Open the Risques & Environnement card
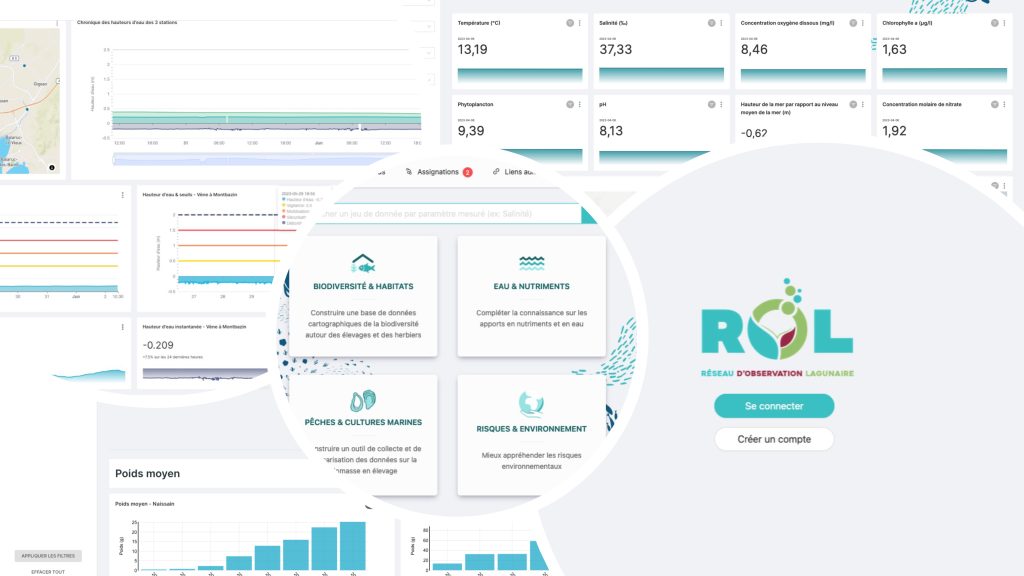 [532, 435]
